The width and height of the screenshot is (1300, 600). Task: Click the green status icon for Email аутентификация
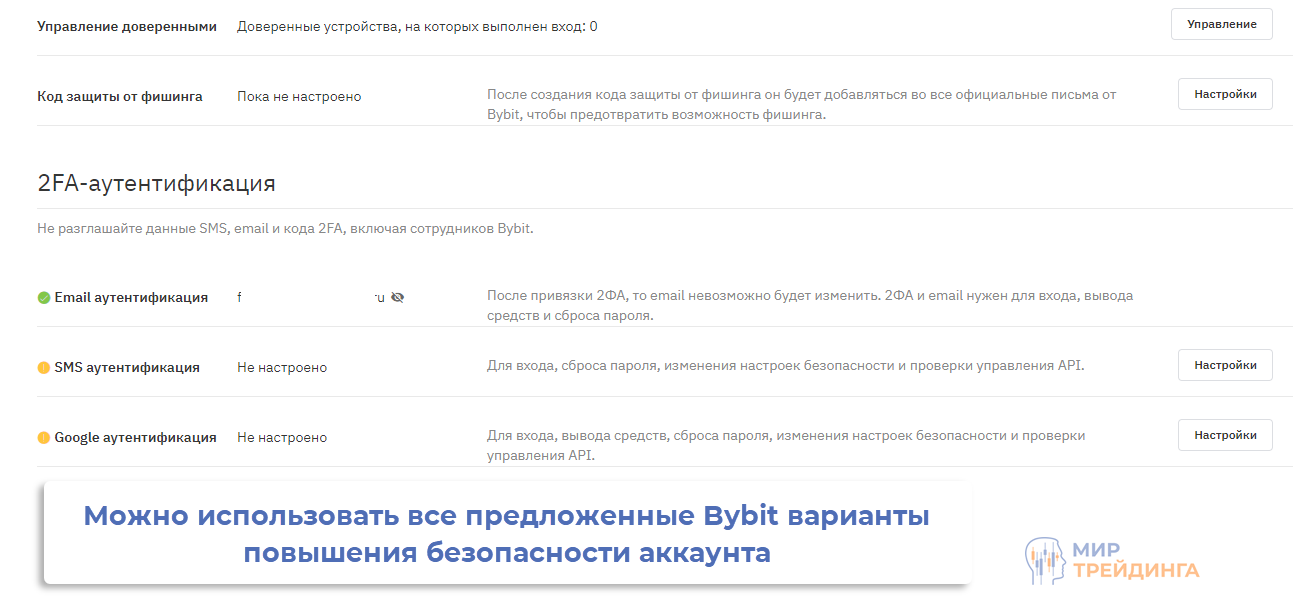coord(43,297)
